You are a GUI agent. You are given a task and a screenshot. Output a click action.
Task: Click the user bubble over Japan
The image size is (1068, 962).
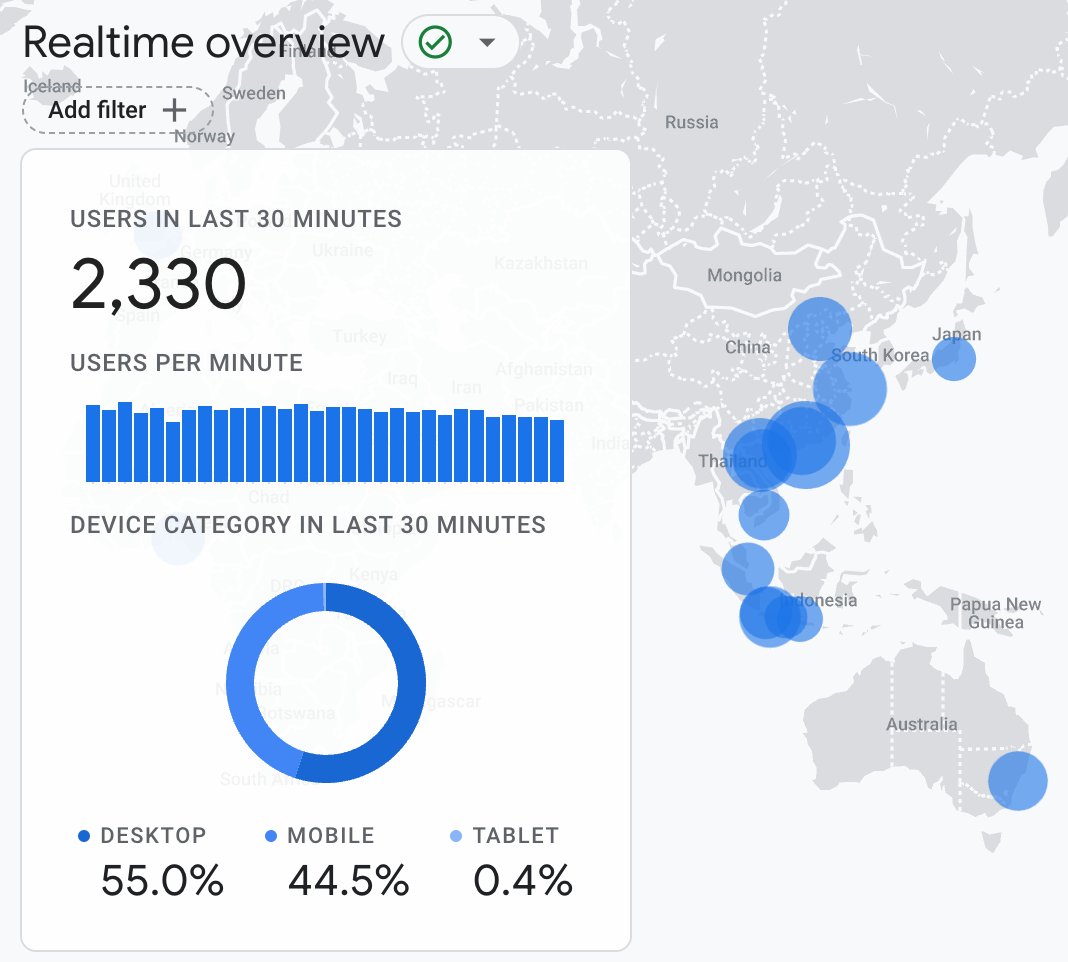tap(954, 358)
